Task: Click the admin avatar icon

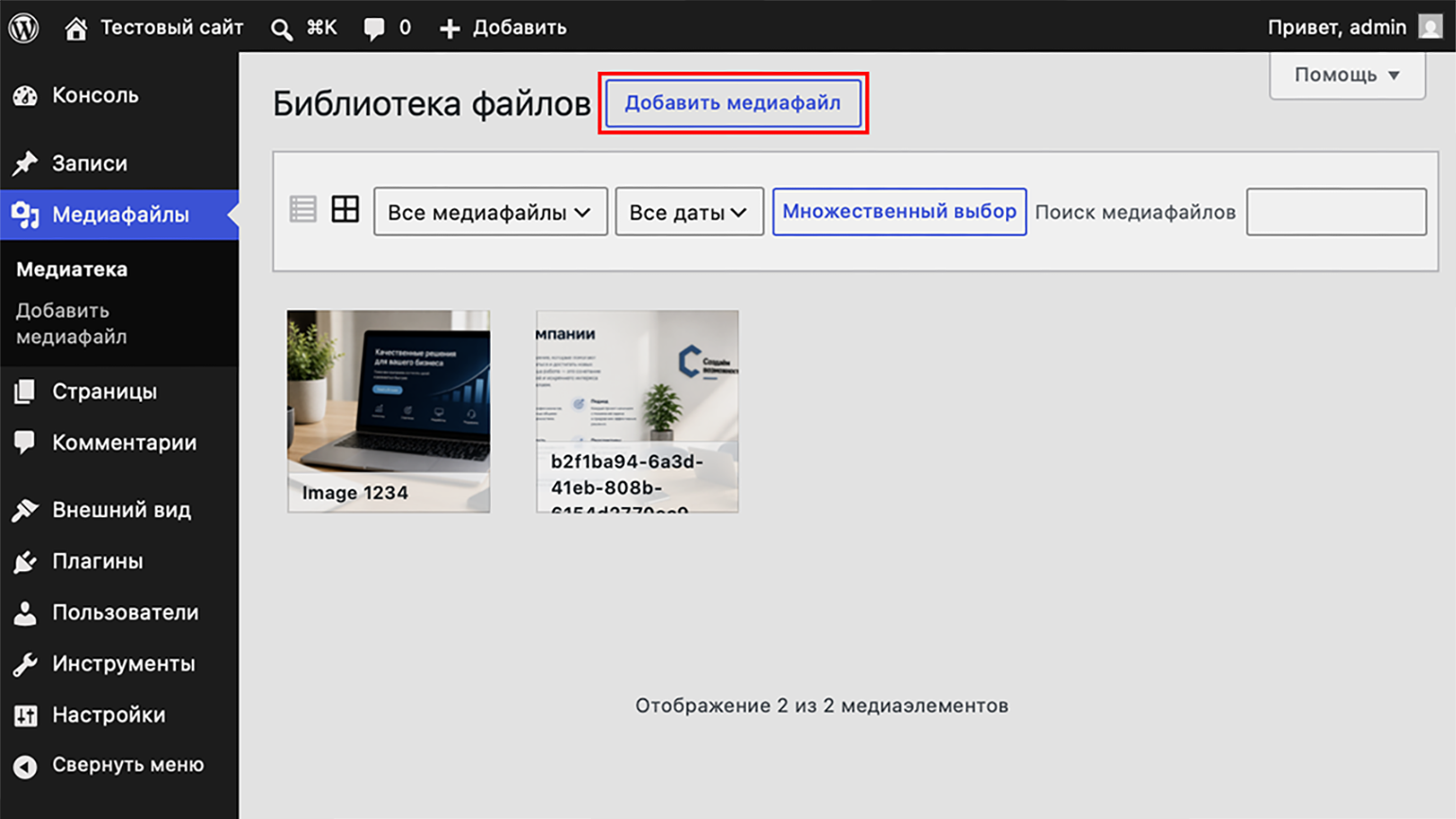Action: click(x=1430, y=27)
